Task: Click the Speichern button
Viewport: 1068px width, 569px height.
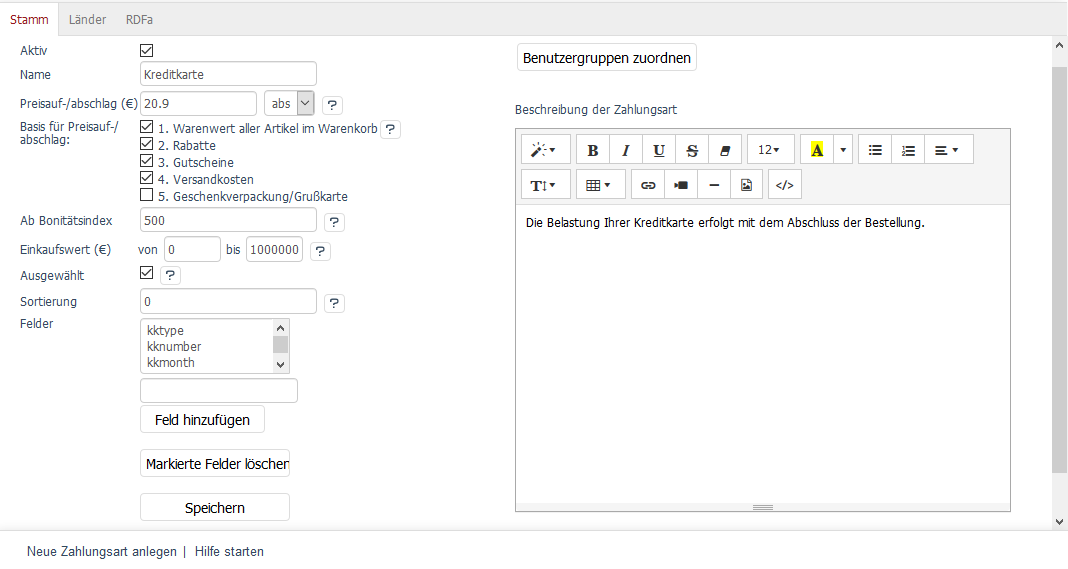Action: [x=214, y=508]
